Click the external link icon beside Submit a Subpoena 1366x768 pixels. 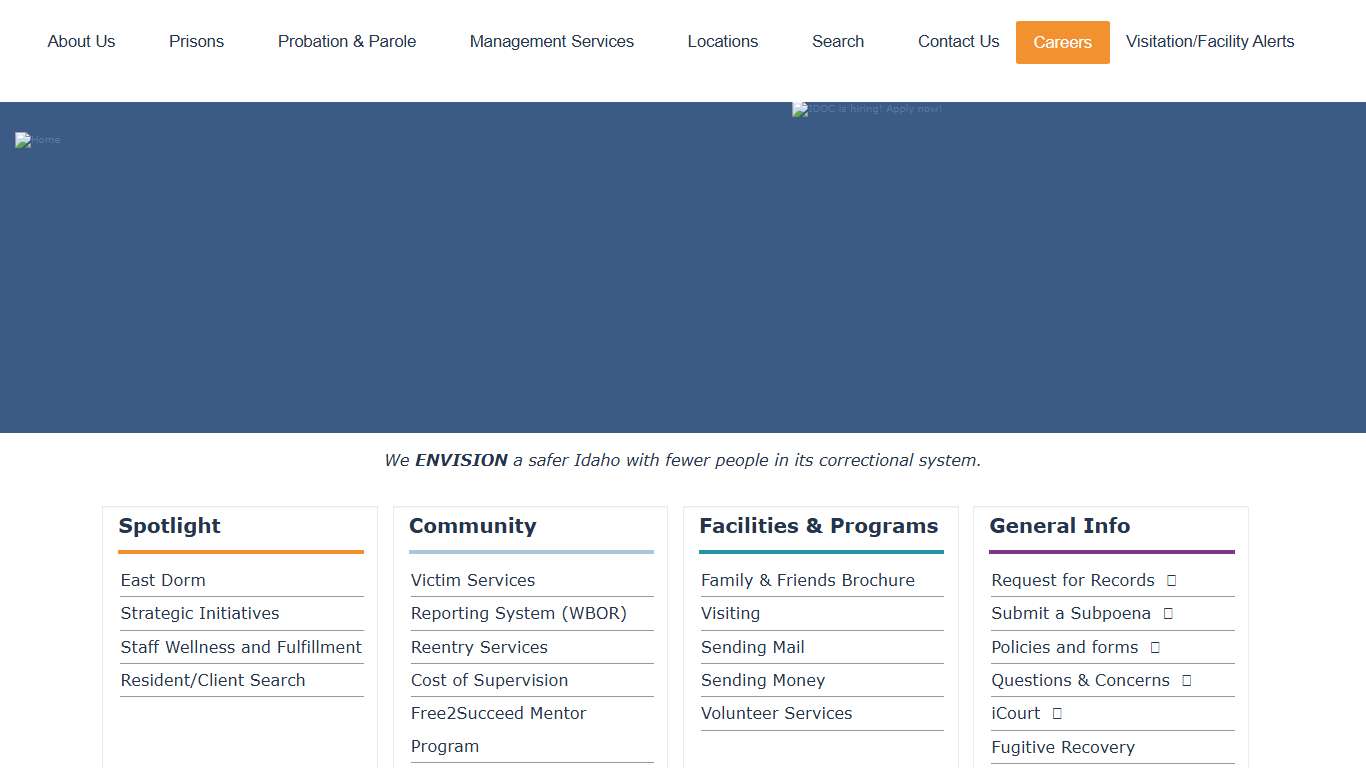[1167, 613]
